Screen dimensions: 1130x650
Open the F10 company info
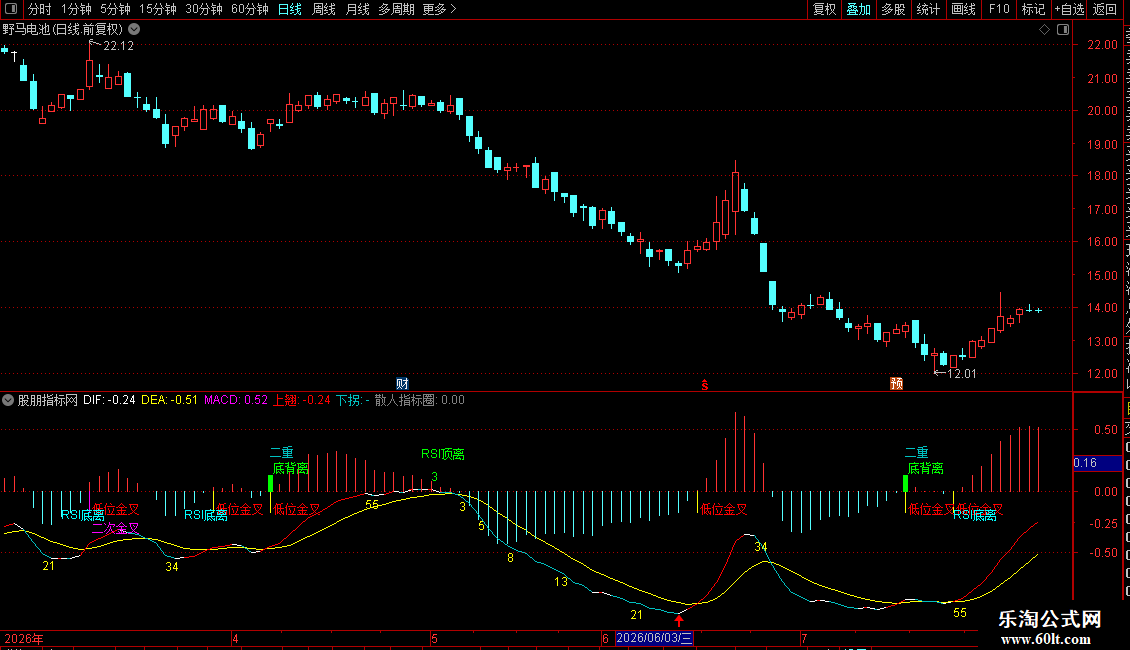pos(999,9)
